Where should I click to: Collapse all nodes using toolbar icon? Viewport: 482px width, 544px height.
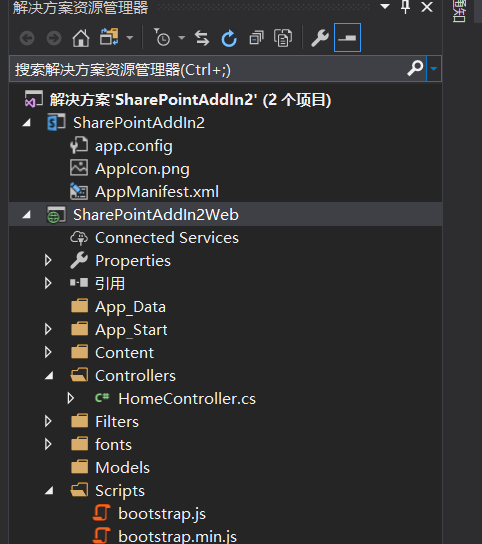256,38
